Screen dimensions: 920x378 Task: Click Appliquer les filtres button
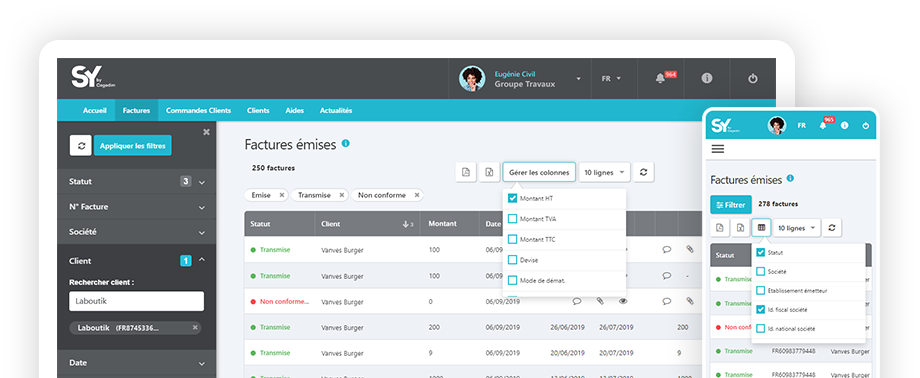pyautogui.click(x=133, y=146)
